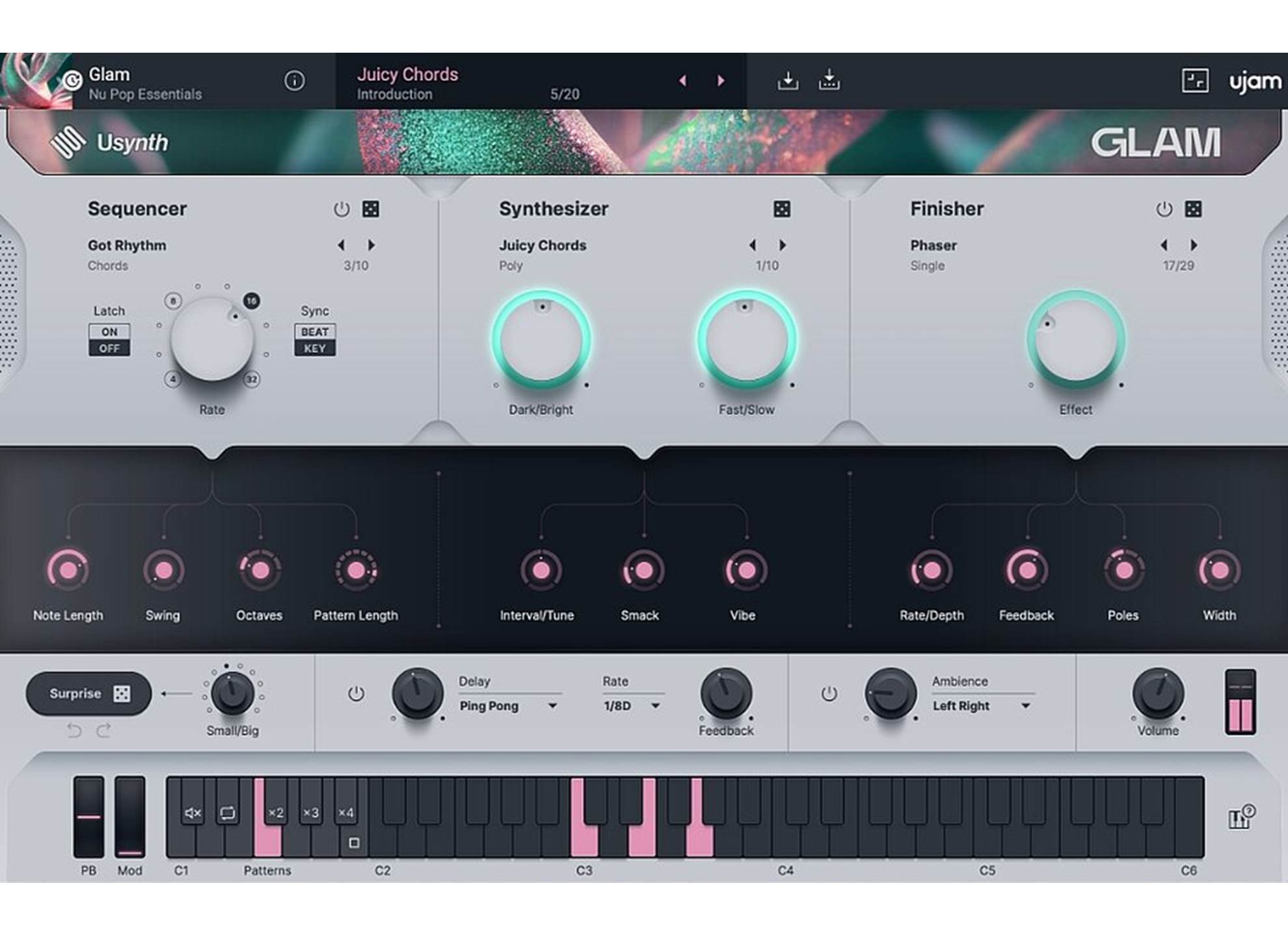The image size is (1288, 937).
Task: Select previous Synthesizer preset
Action: [x=753, y=245]
